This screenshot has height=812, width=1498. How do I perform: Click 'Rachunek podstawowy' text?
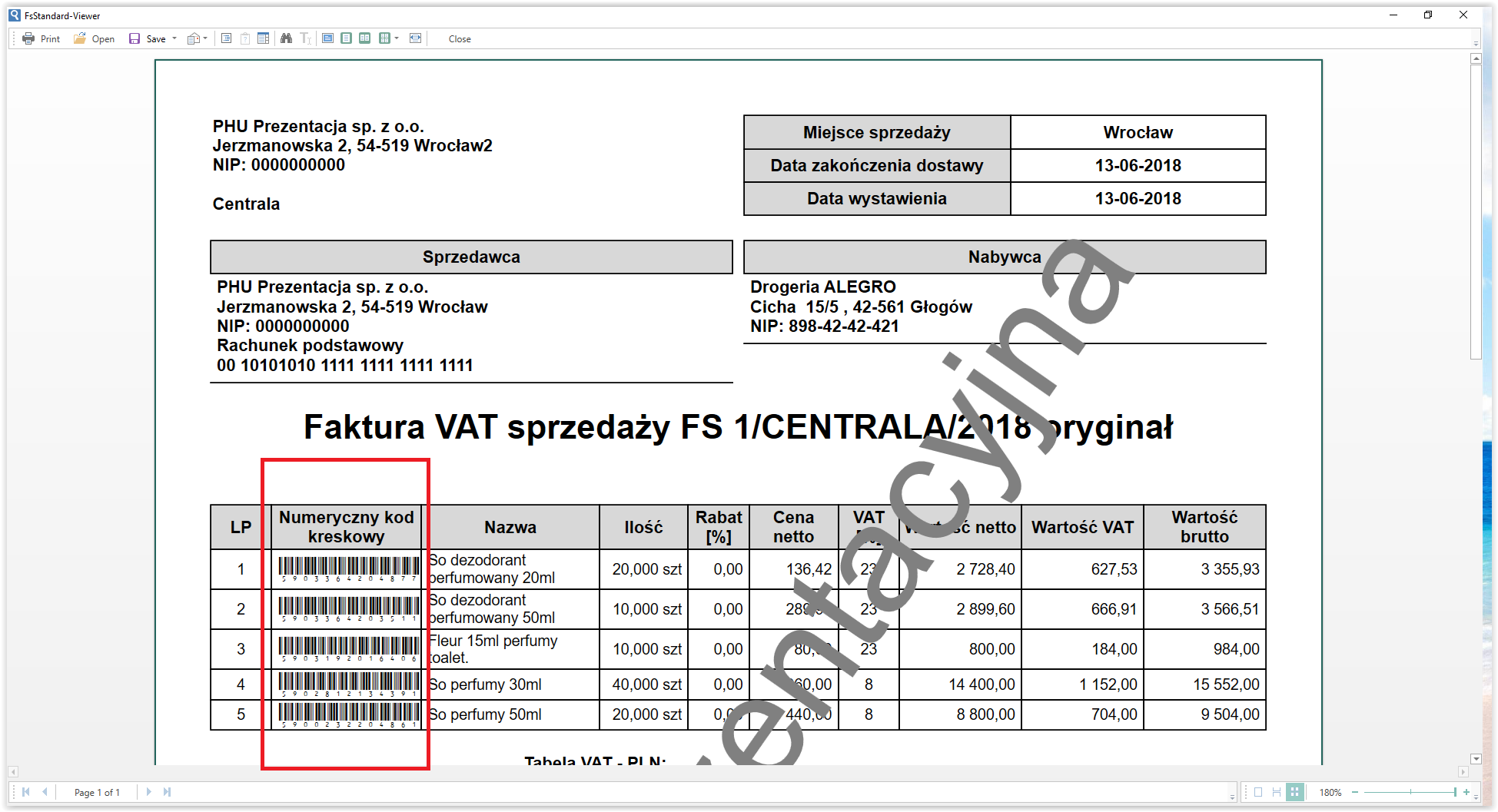(310, 346)
